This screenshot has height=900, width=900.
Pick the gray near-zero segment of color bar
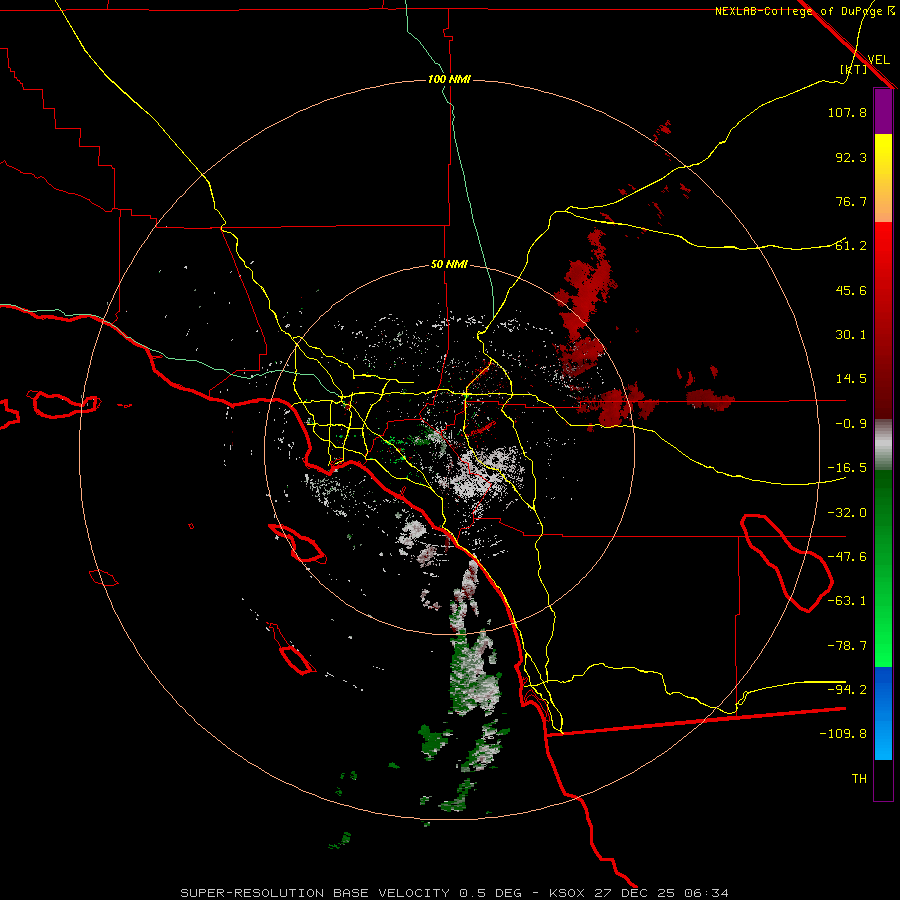point(883,445)
